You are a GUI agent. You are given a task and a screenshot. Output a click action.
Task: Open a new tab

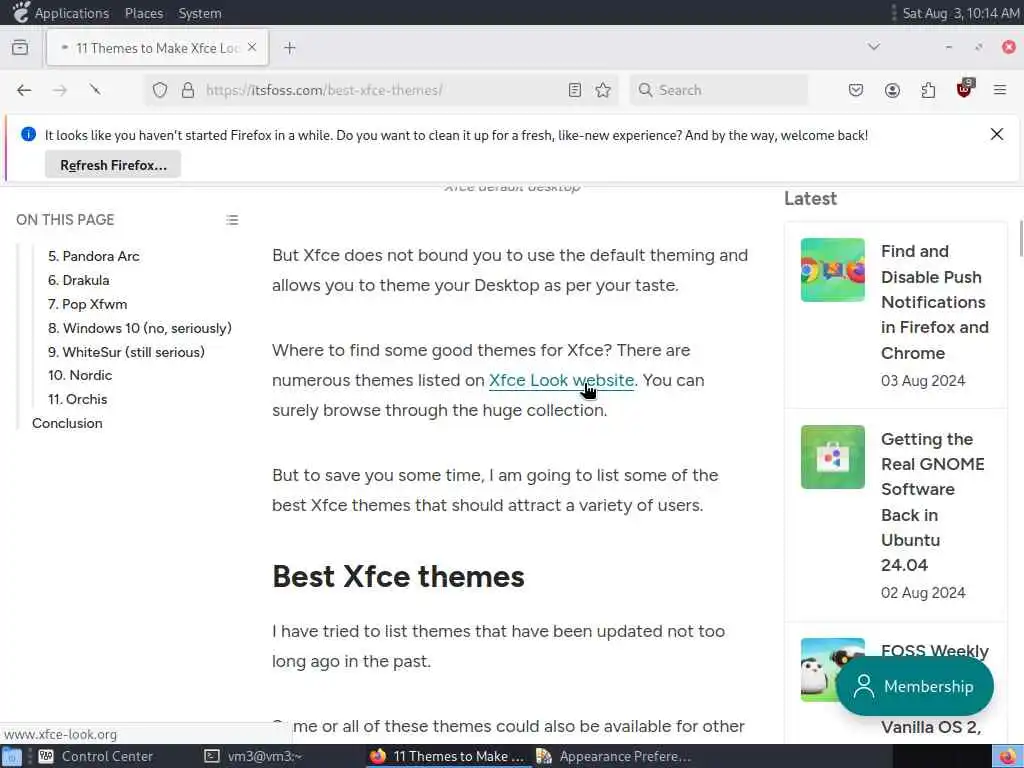click(290, 48)
